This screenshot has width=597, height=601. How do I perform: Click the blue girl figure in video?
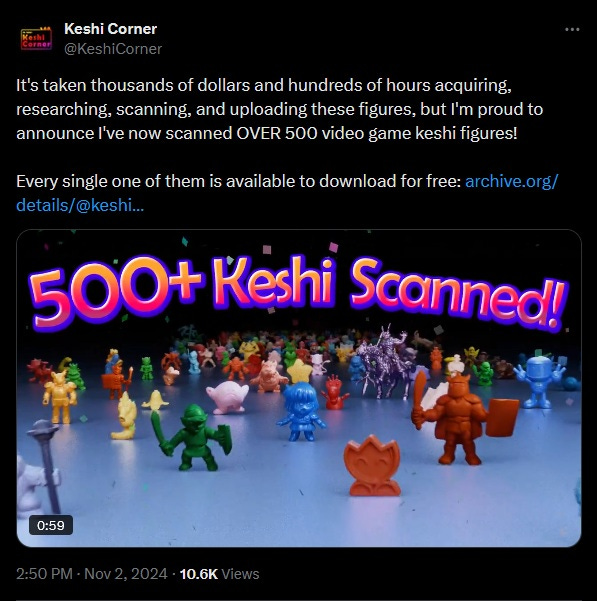point(301,411)
